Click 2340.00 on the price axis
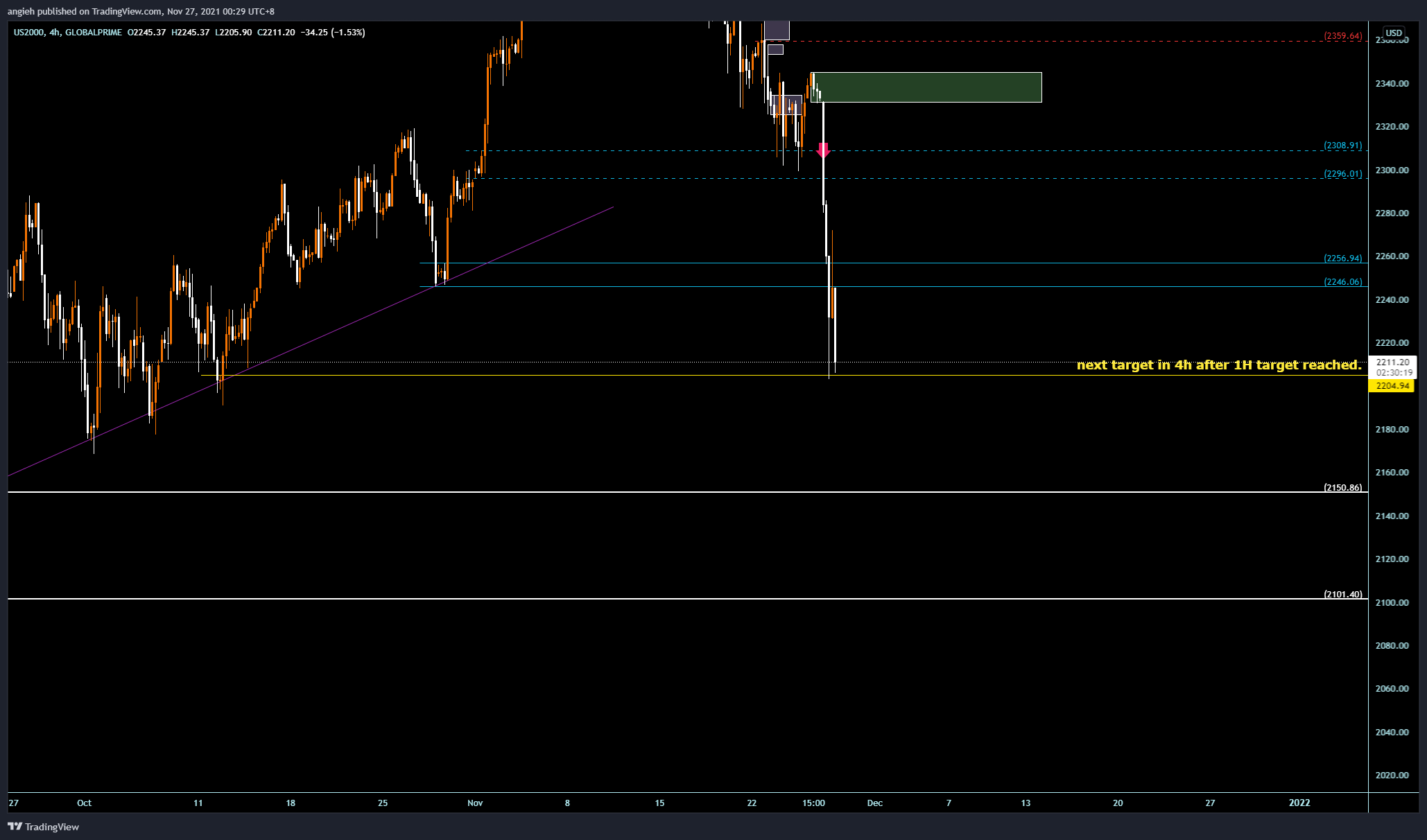 1392,84
